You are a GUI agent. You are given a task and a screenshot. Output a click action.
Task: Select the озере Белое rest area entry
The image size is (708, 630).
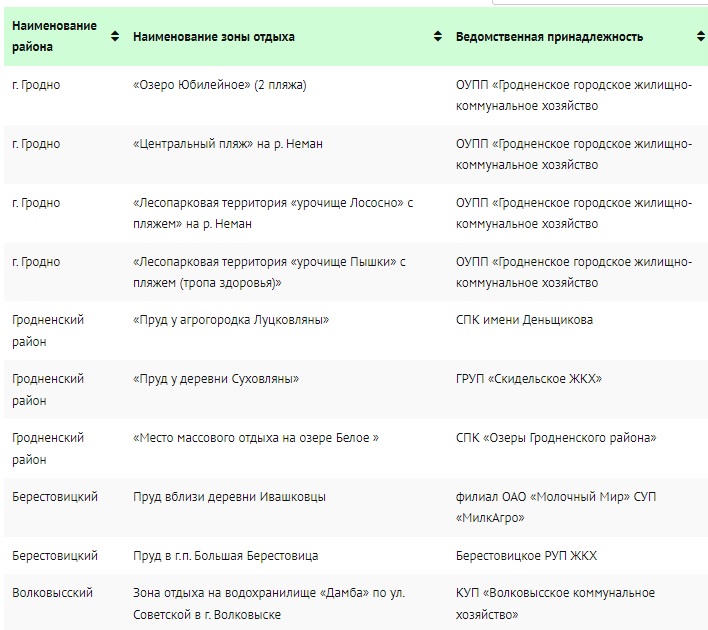coord(256,438)
